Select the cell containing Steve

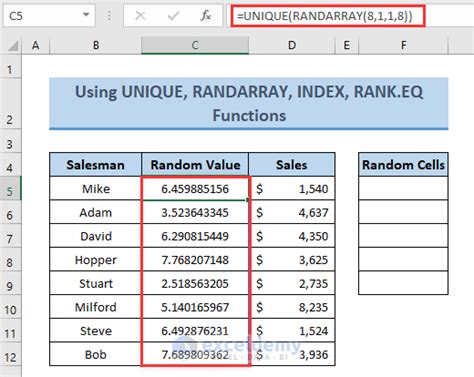pos(95,331)
